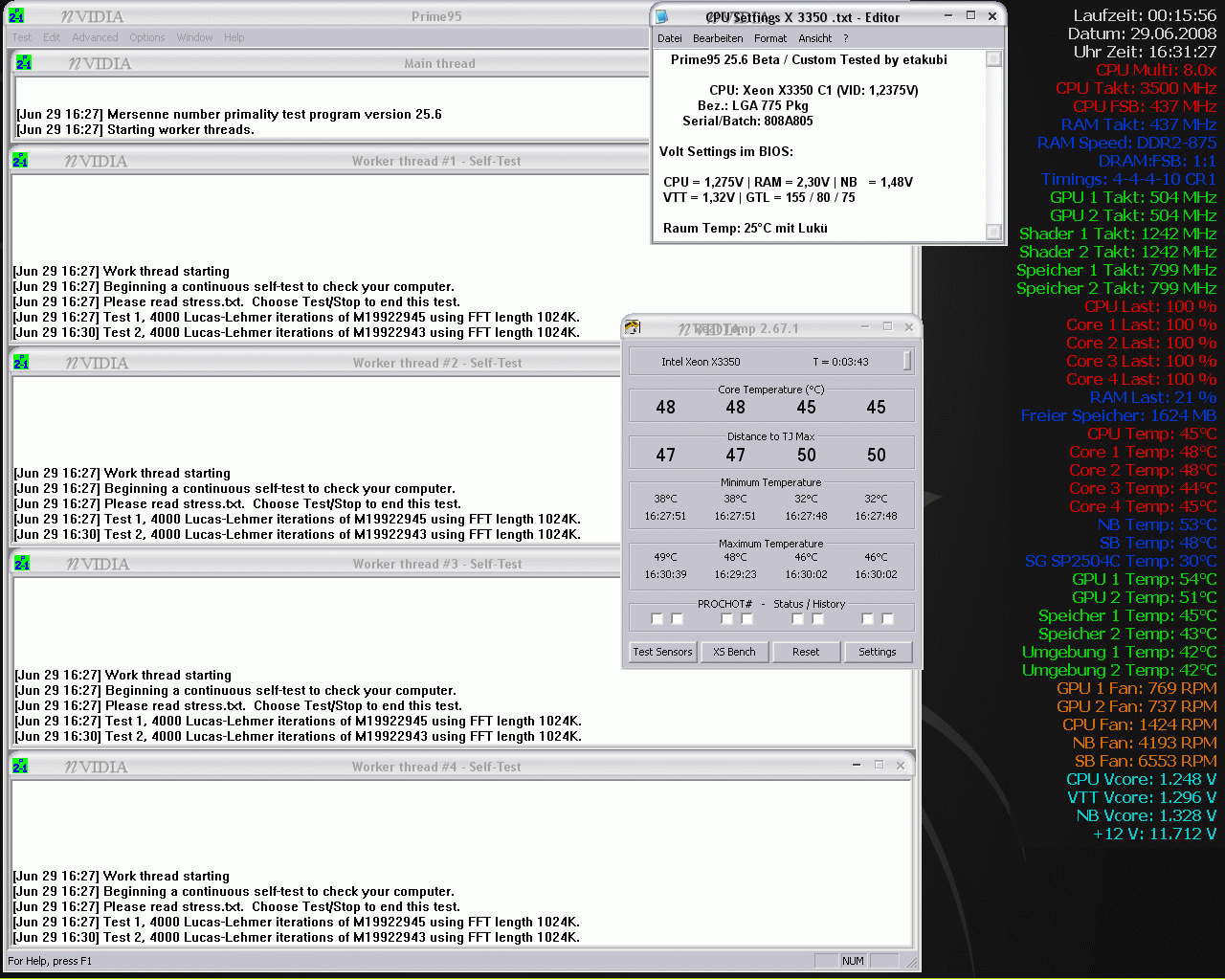Toggle second PROCHOT# checkbox under core 2
Image resolution: width=1225 pixels, height=980 pixels.
click(x=747, y=618)
